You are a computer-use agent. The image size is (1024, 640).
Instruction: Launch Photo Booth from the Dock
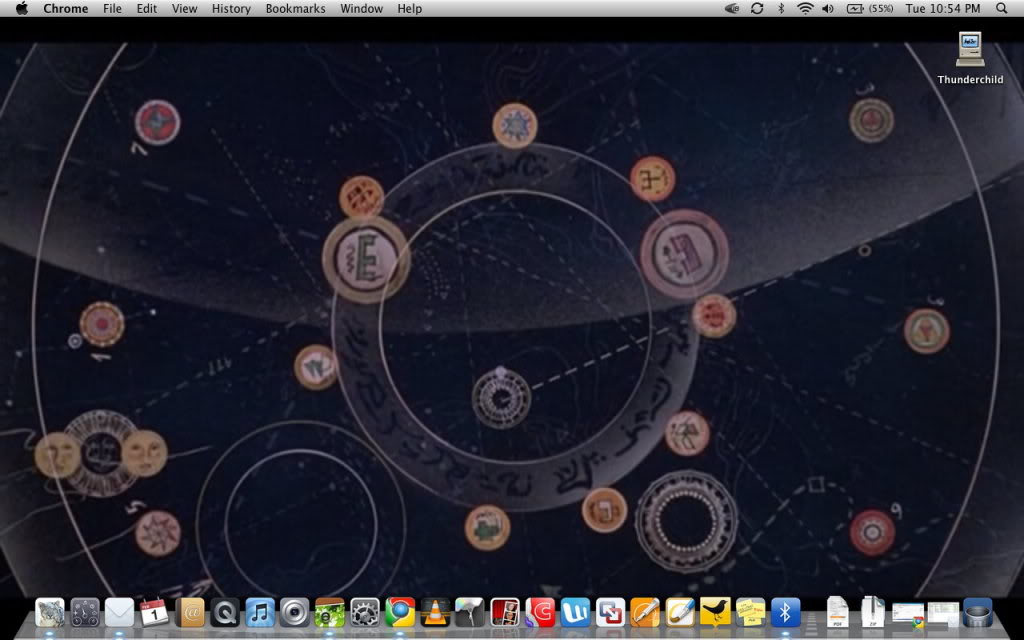pyautogui.click(x=505, y=613)
